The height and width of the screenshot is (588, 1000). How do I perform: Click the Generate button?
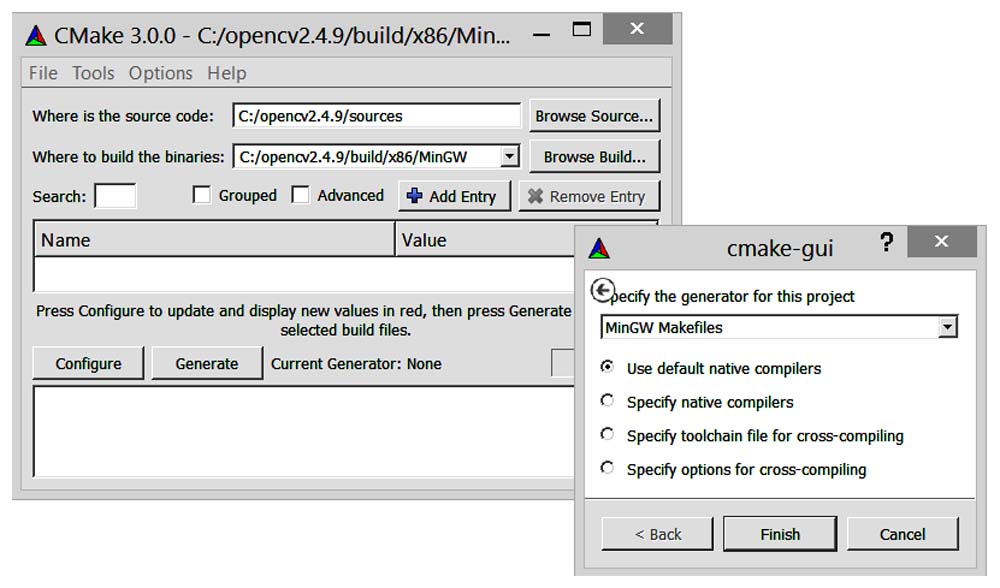click(207, 364)
